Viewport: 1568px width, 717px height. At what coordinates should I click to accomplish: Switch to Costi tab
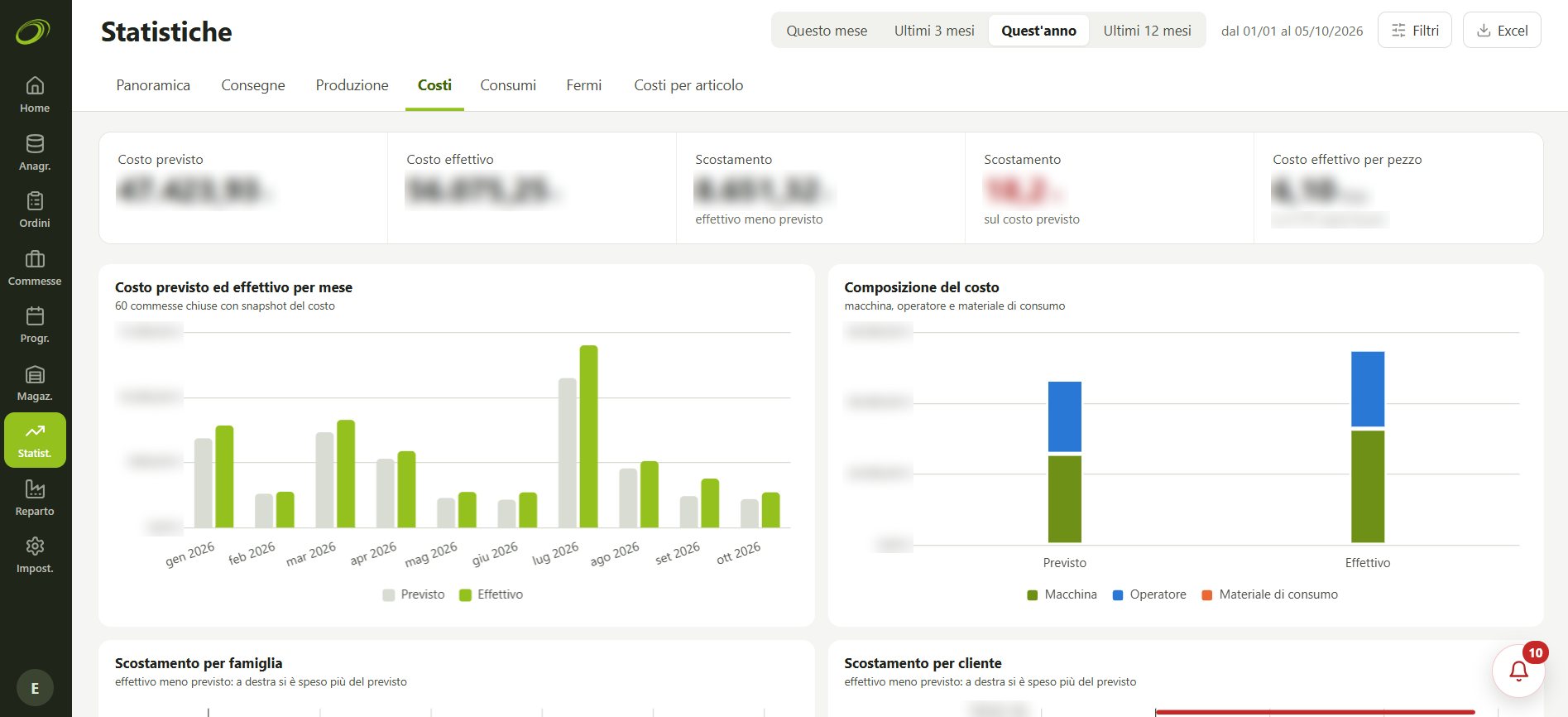click(434, 85)
